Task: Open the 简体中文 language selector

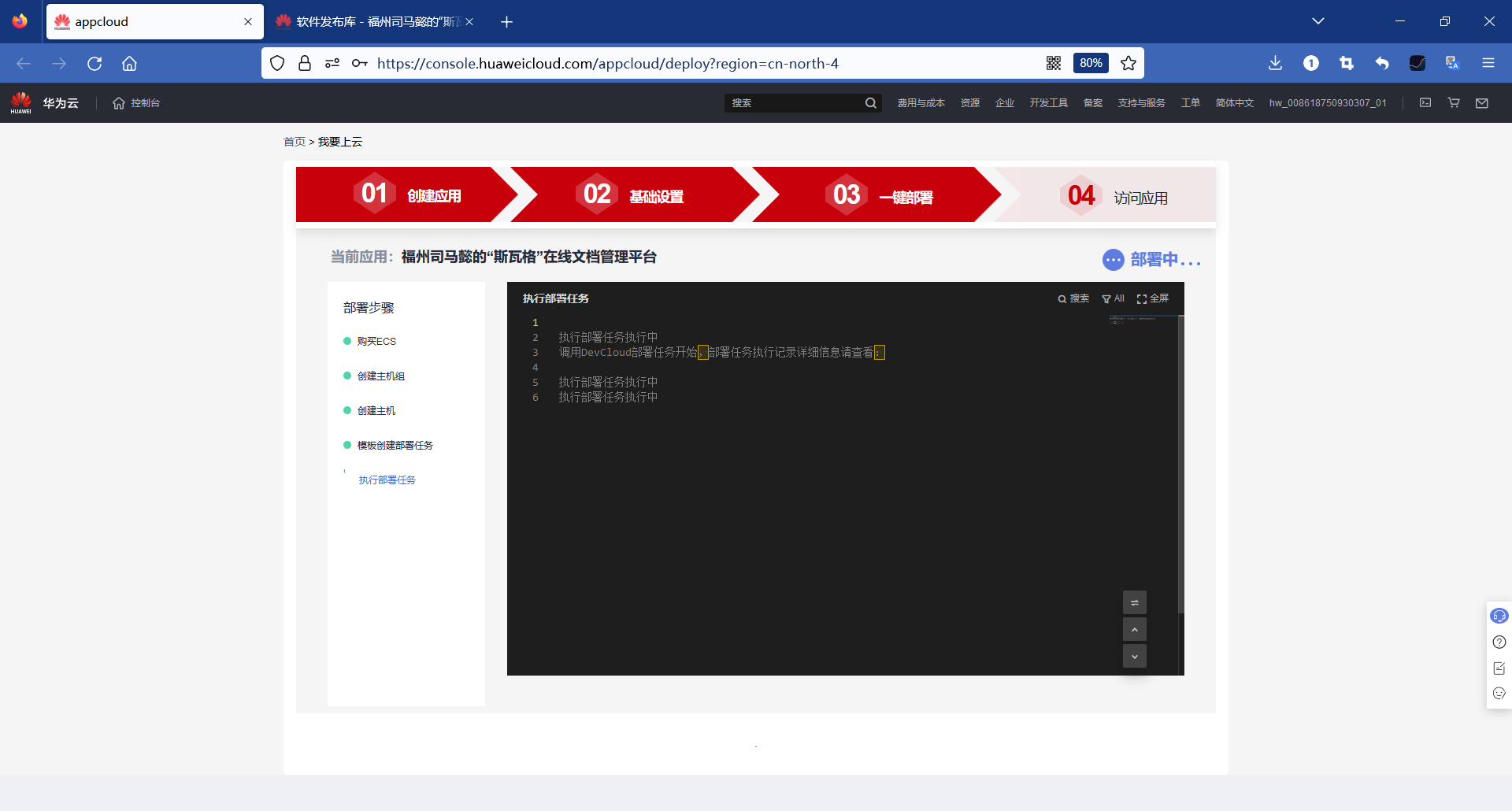Action: (x=1234, y=102)
